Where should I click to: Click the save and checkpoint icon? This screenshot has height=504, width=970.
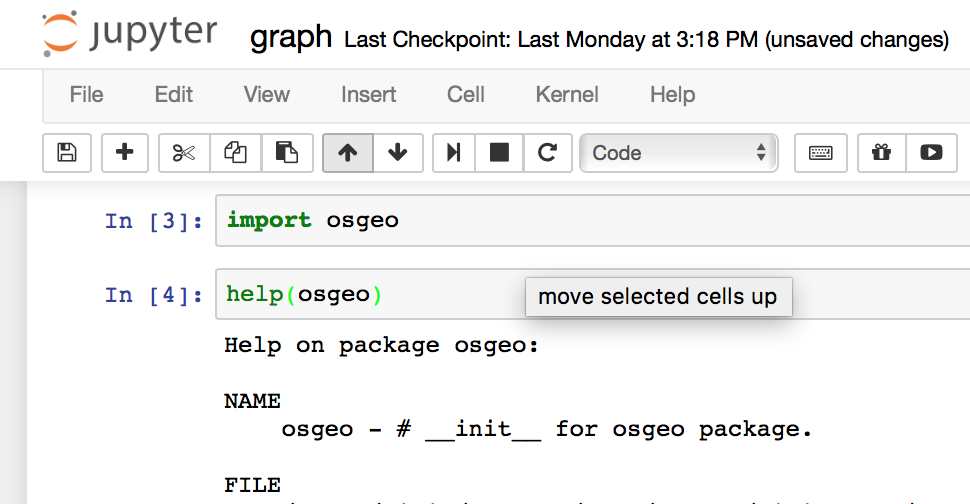[67, 153]
